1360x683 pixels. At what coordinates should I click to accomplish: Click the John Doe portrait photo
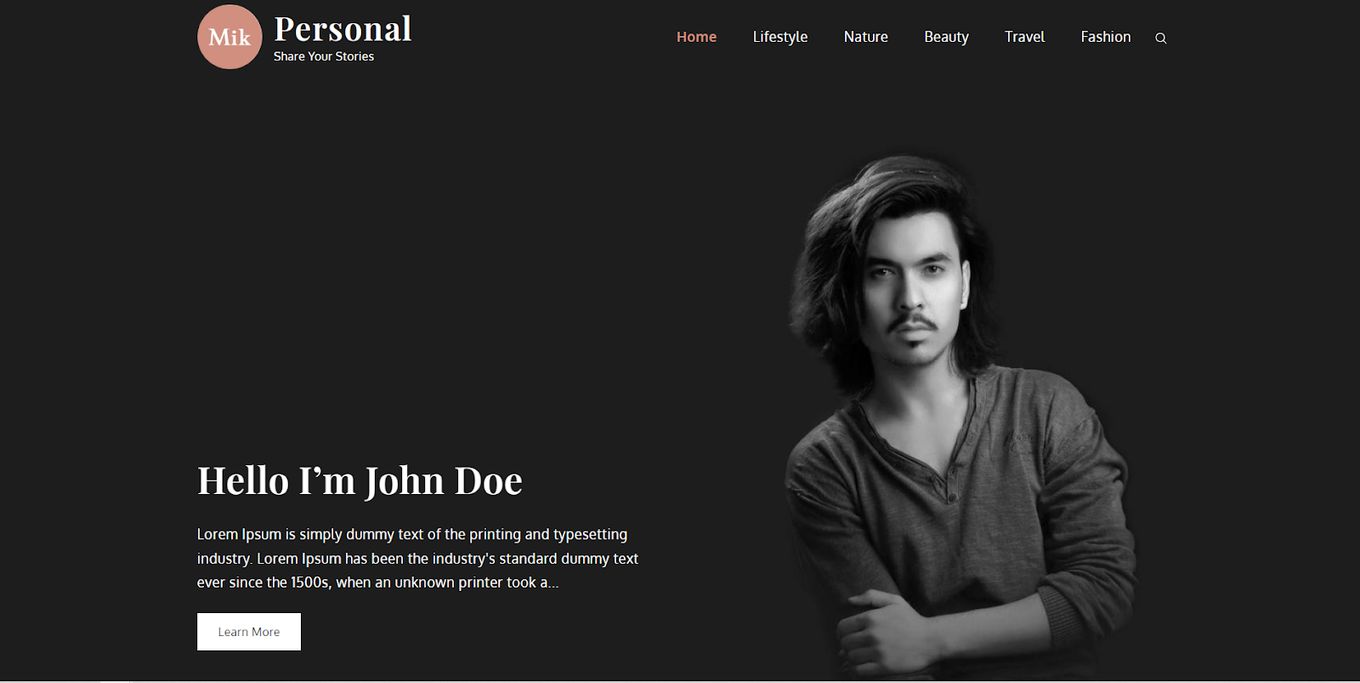(960, 417)
